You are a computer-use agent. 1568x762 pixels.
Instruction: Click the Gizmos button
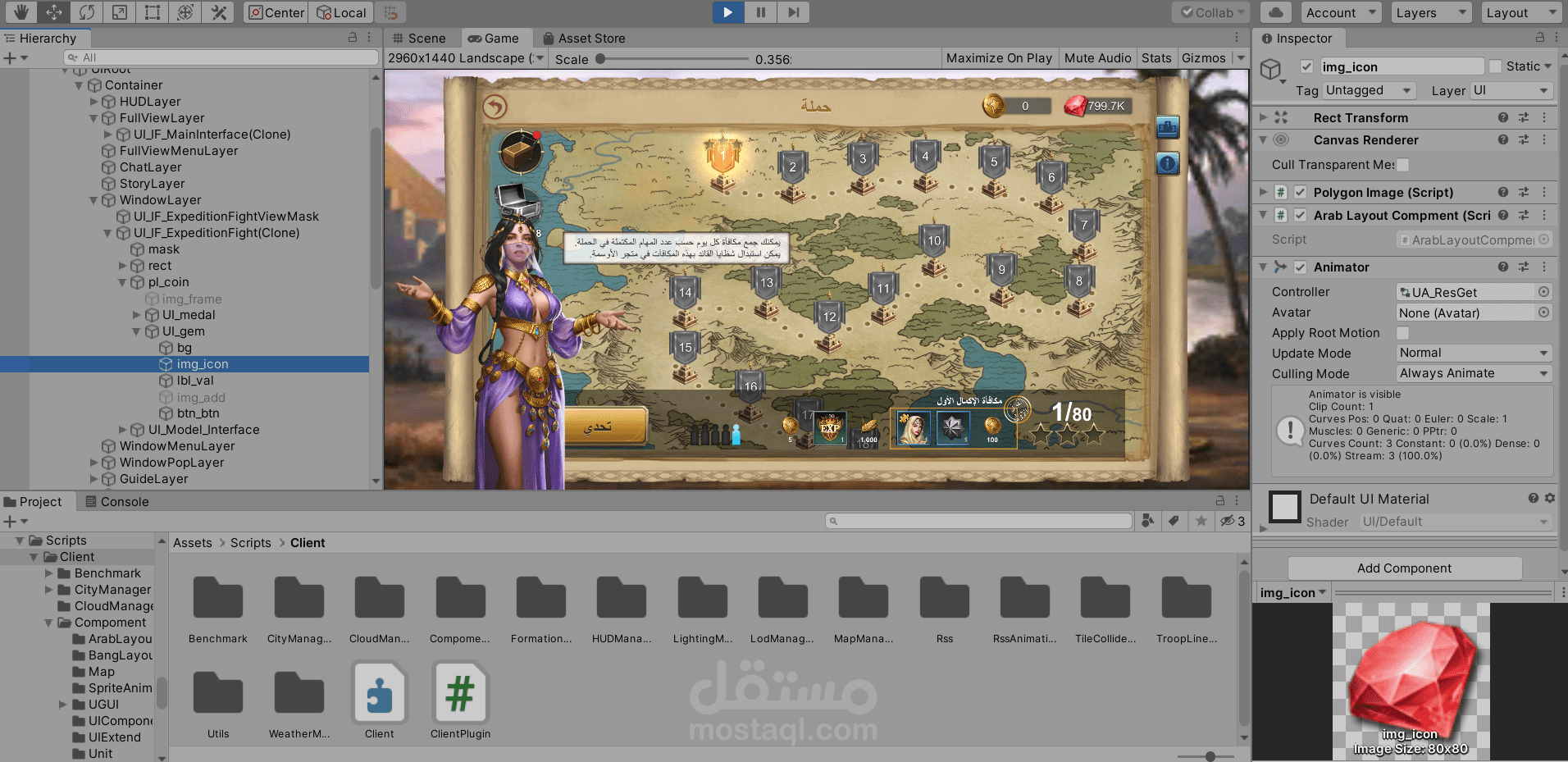click(1203, 58)
